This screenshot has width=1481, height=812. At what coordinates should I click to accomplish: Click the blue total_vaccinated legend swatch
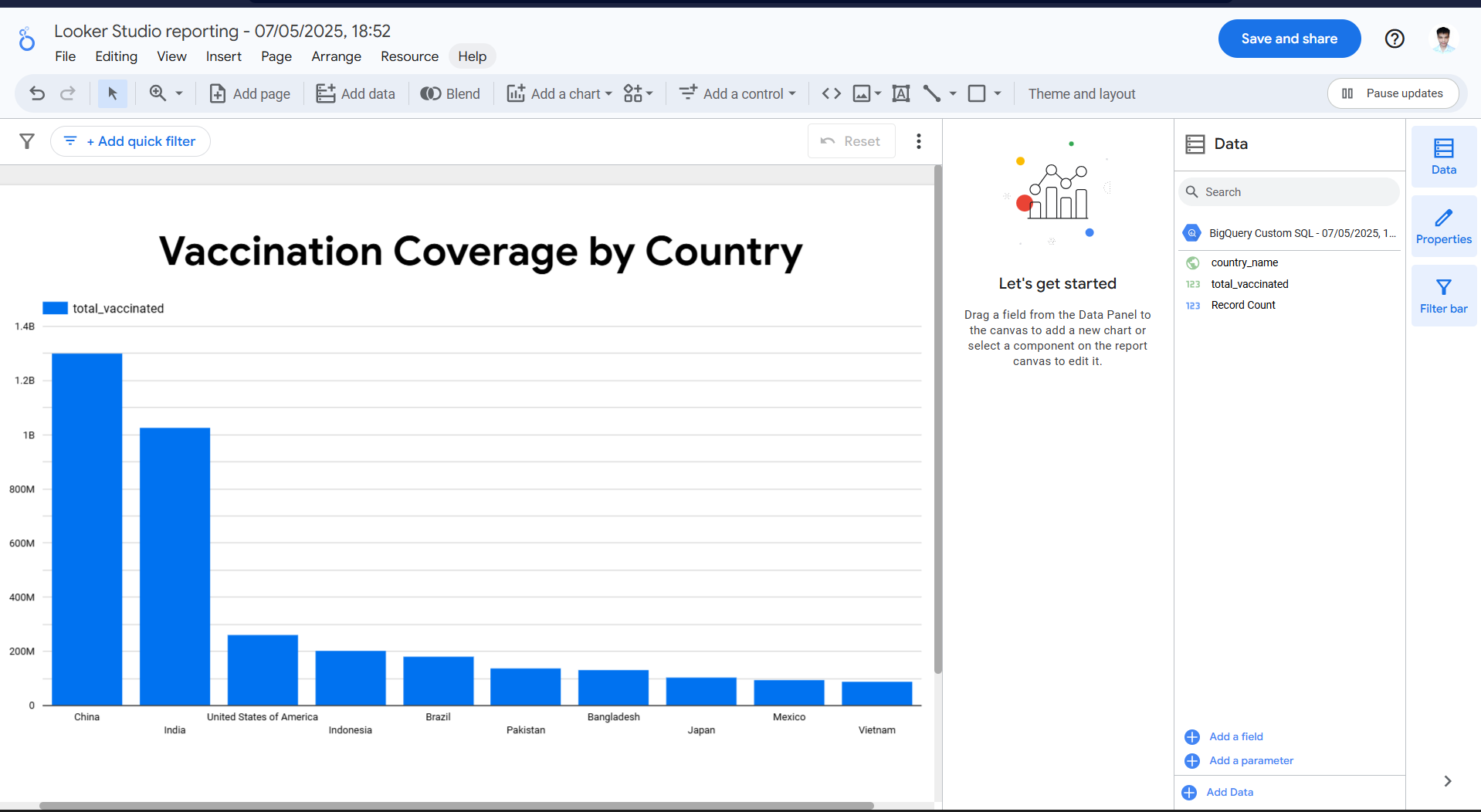point(55,308)
